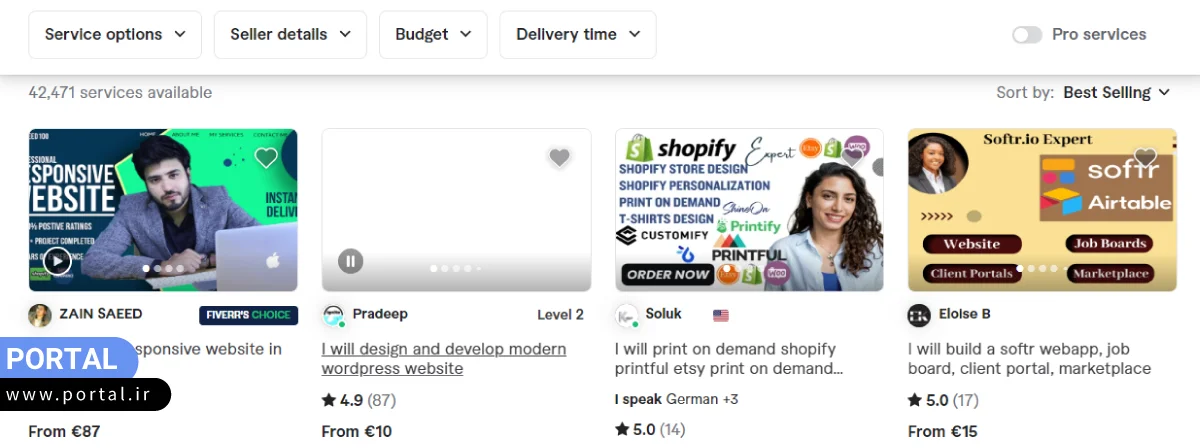
Task: Click heart icon on Pradeep's WordPress gig
Action: click(x=559, y=157)
